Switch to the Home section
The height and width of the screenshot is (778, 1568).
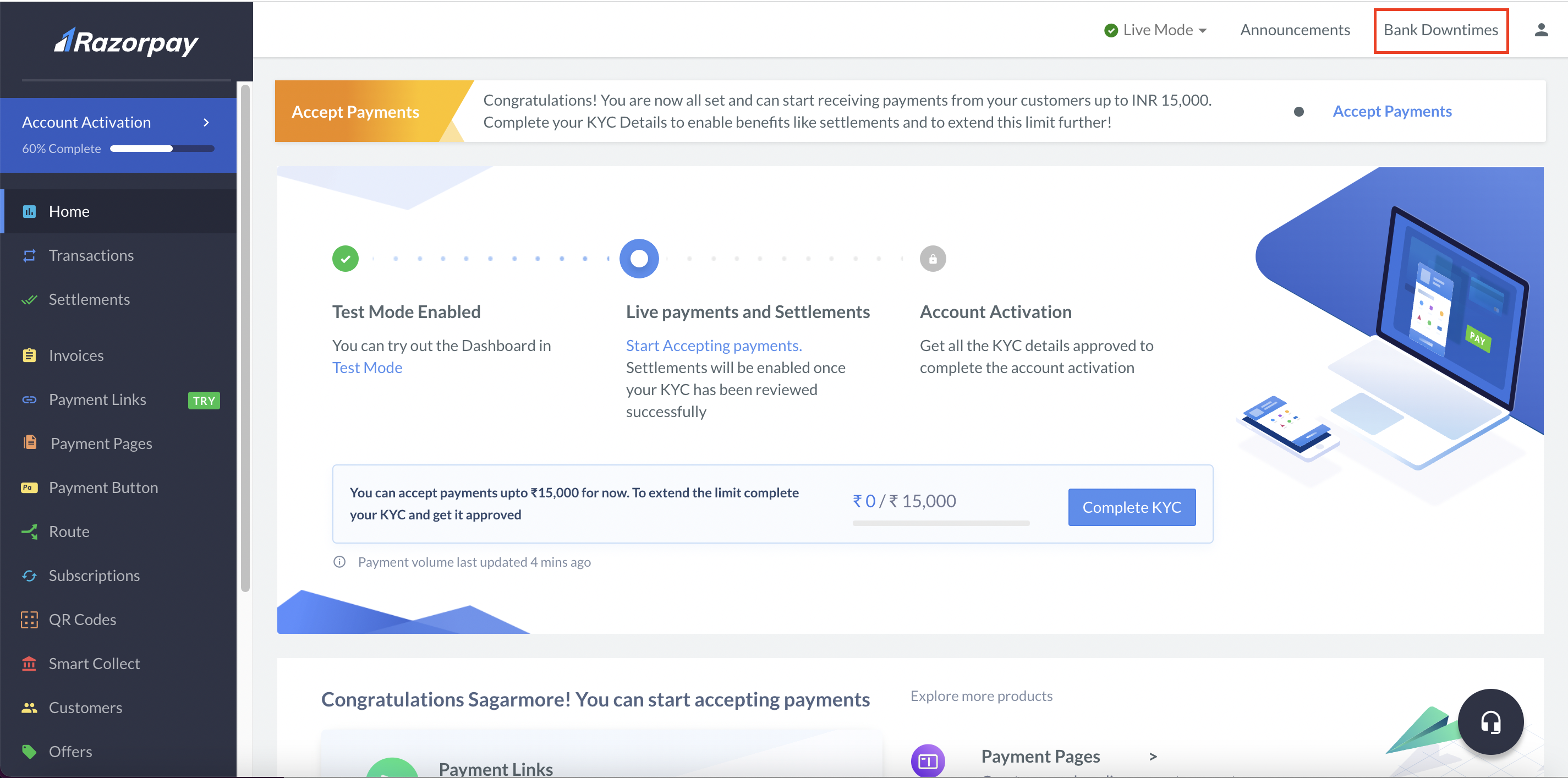point(68,211)
